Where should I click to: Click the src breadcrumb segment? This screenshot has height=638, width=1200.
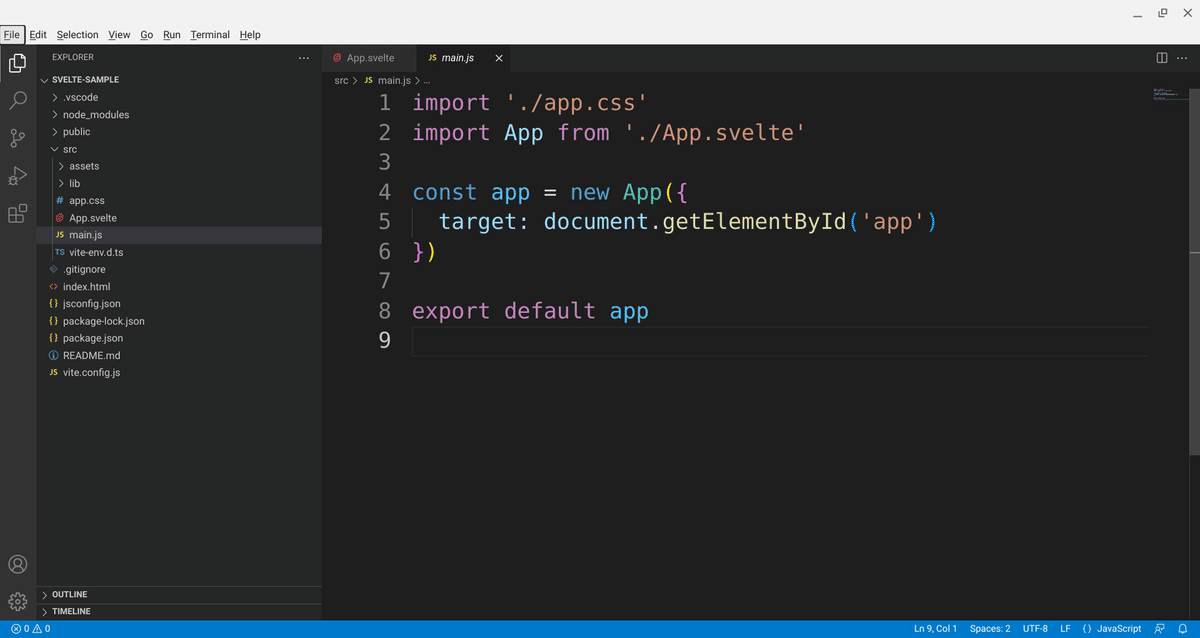point(341,80)
